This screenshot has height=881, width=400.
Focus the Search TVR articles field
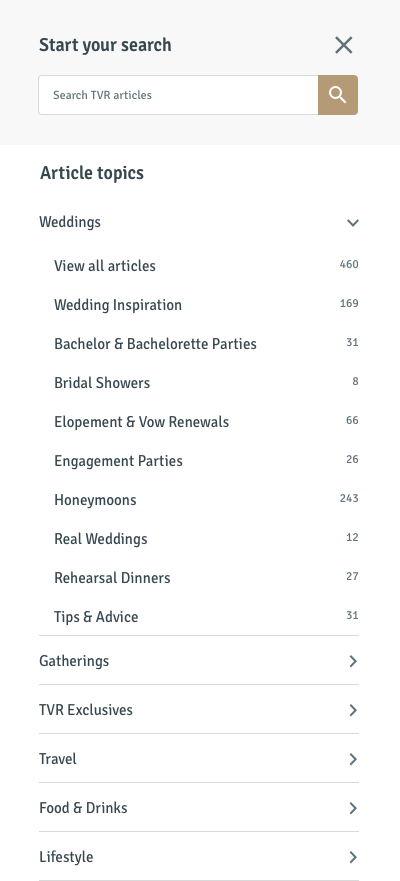178,95
